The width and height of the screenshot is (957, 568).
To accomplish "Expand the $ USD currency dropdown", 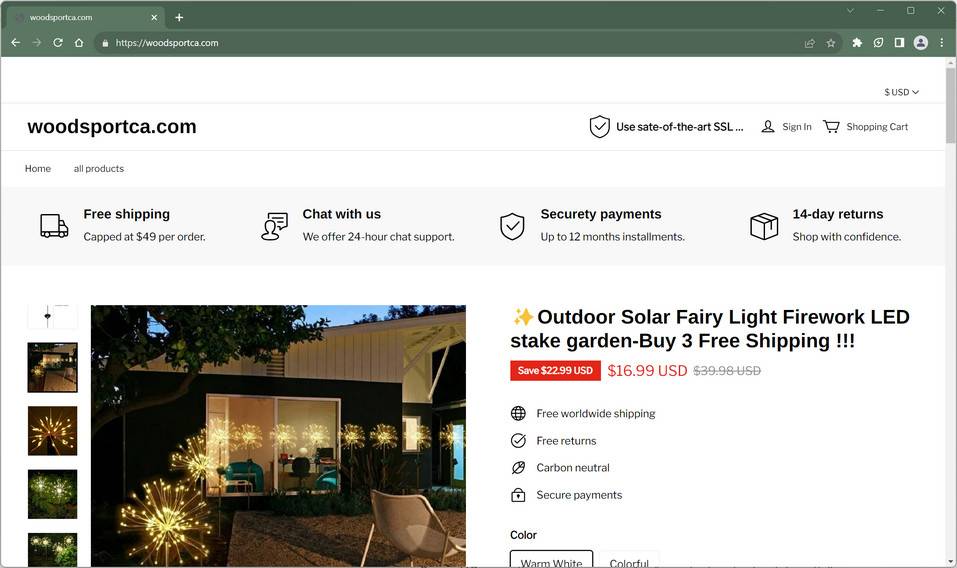I will [x=901, y=92].
